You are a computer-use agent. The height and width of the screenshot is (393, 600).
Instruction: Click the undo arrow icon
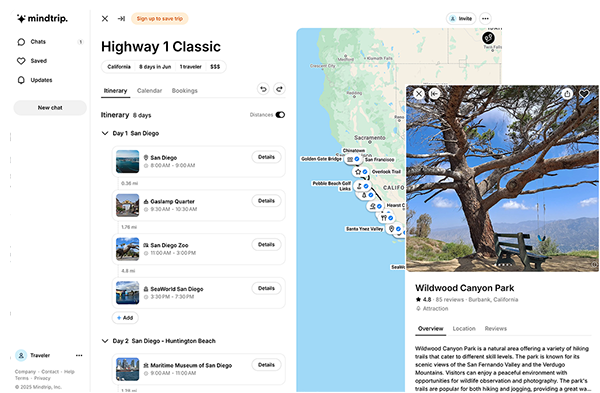click(263, 89)
